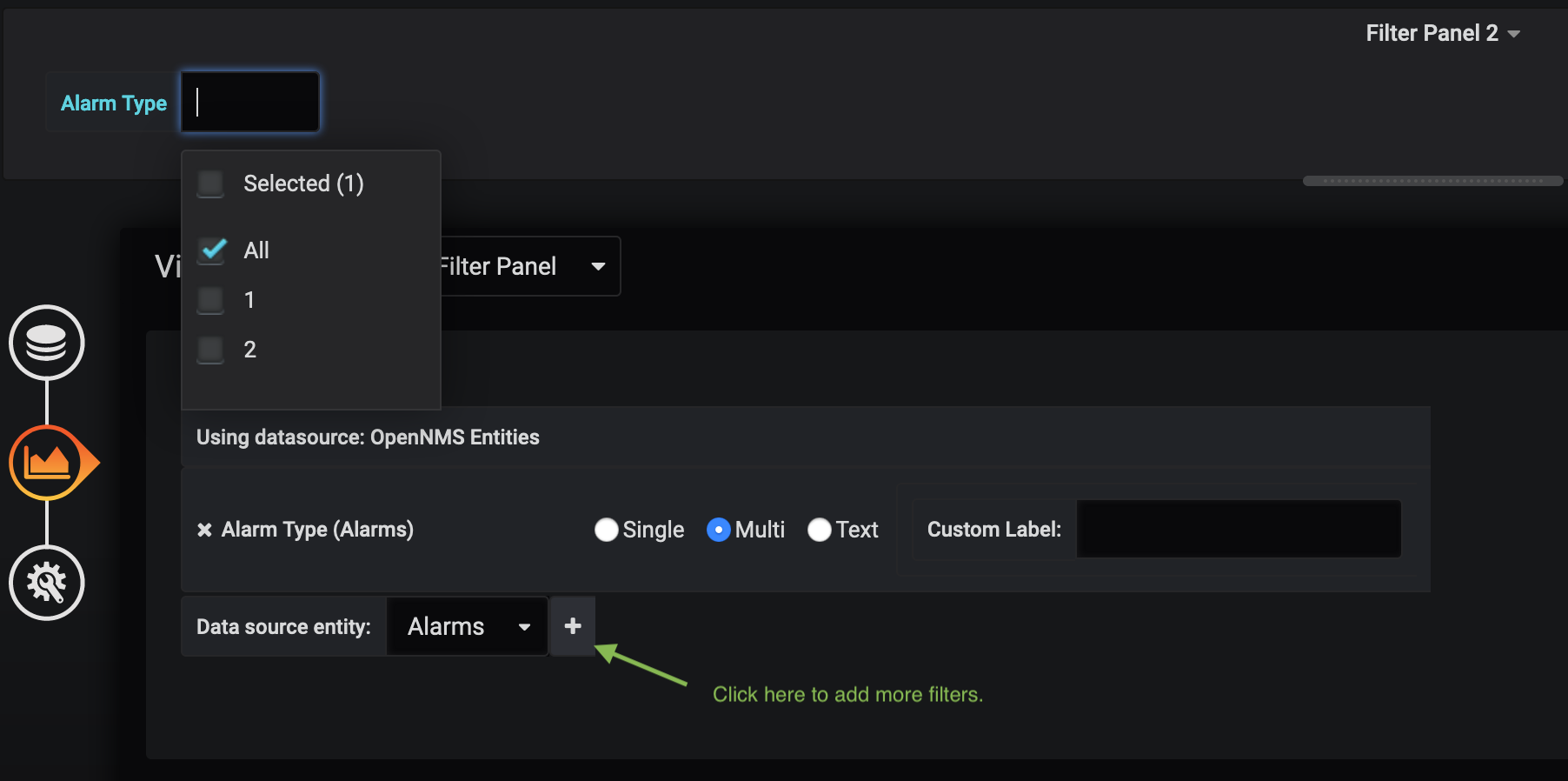Viewport: 1568px width, 781px height.
Task: Select the orange Visualization chart icon
Action: coord(46,462)
